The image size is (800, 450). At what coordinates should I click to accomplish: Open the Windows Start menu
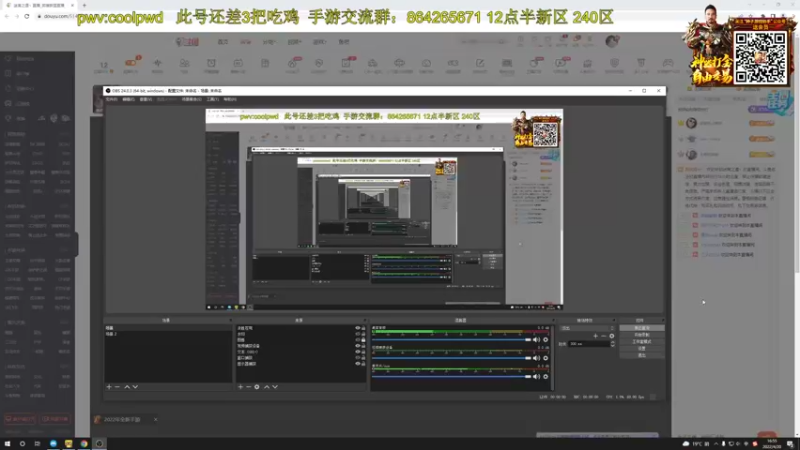coord(7,444)
